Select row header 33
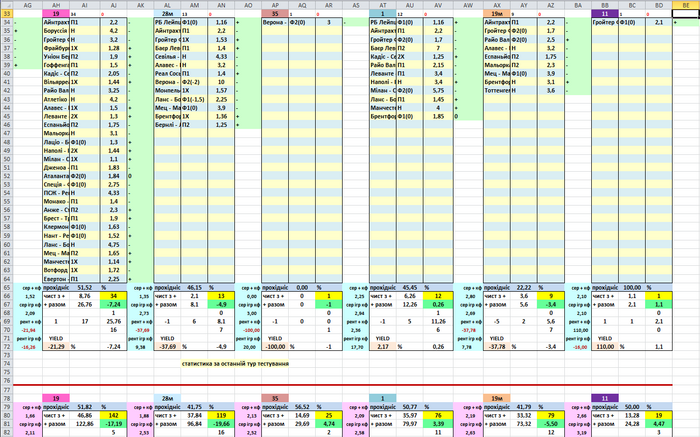Image resolution: width=700 pixels, height=437 pixels. [x=7, y=14]
